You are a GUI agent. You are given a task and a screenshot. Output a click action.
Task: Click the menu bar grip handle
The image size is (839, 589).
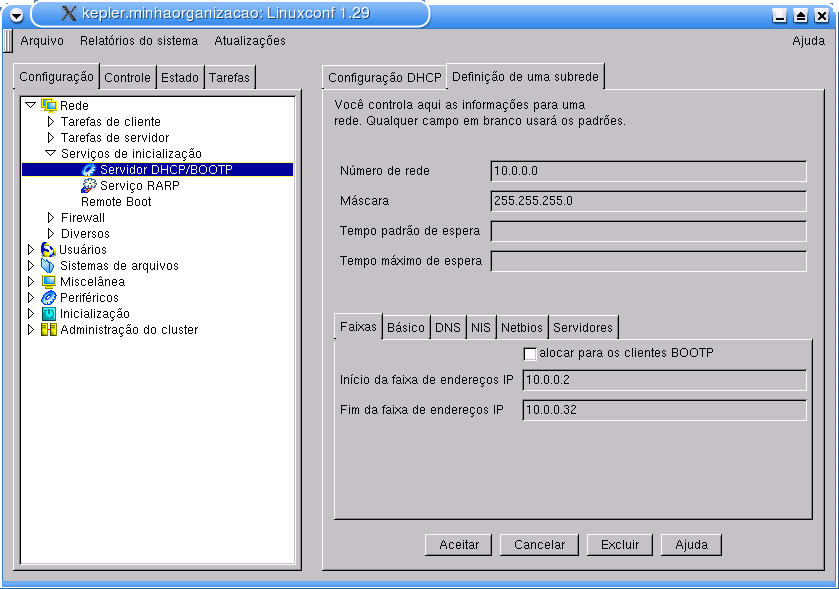(7, 41)
